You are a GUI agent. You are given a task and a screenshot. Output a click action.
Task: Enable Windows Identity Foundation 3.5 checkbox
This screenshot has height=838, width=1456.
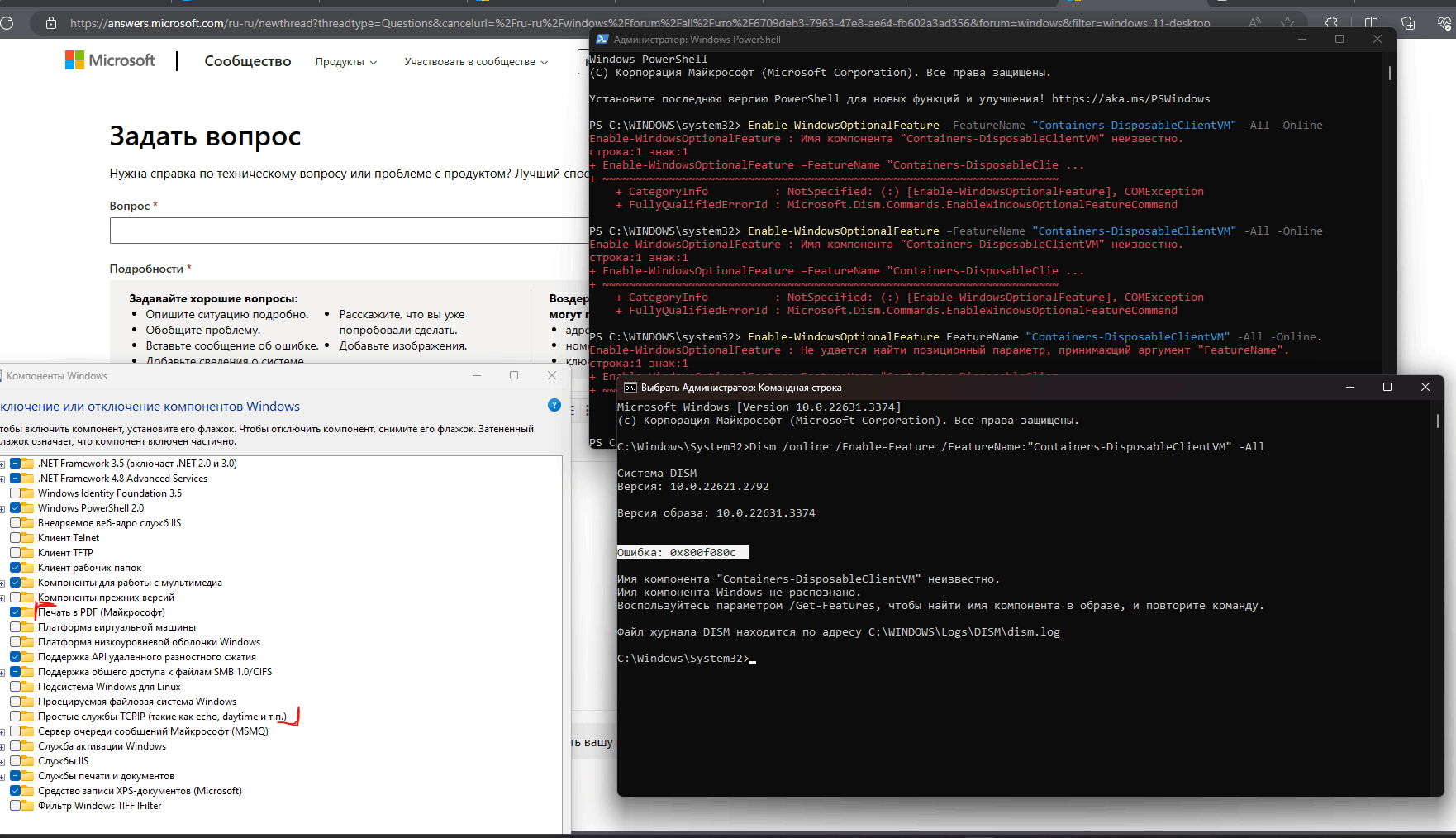tap(16, 493)
